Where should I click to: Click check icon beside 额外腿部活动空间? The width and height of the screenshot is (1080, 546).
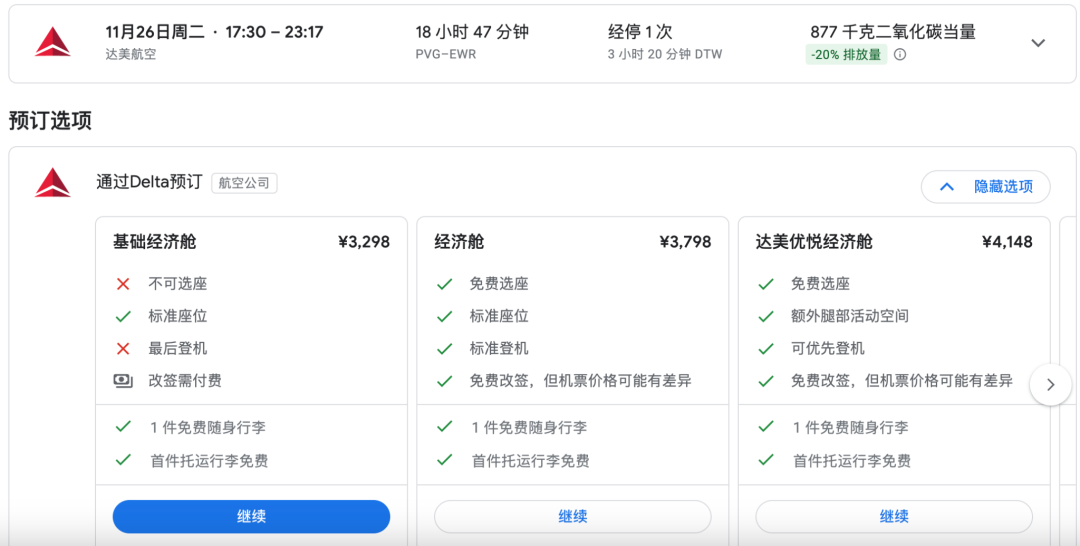[x=766, y=316]
